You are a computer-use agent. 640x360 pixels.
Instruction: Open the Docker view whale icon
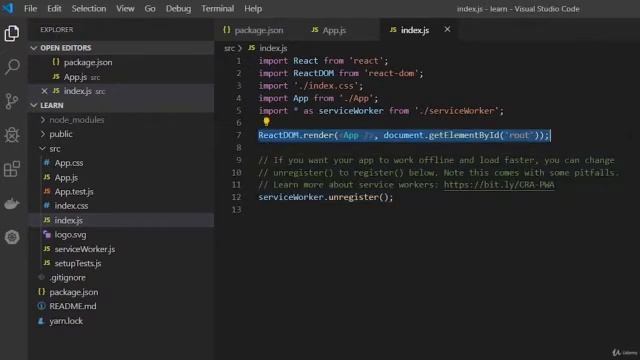12,203
